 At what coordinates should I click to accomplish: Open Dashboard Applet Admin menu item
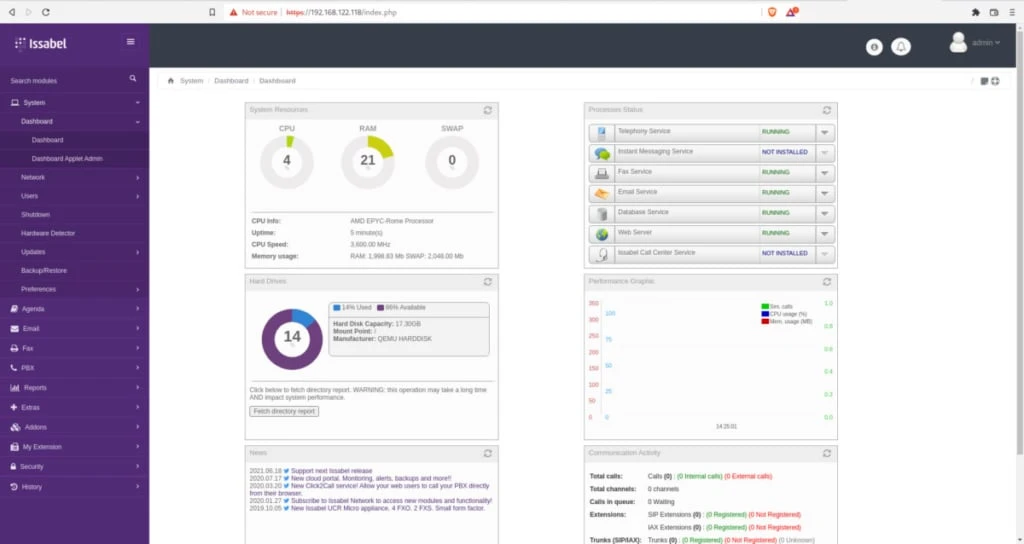[67, 159]
